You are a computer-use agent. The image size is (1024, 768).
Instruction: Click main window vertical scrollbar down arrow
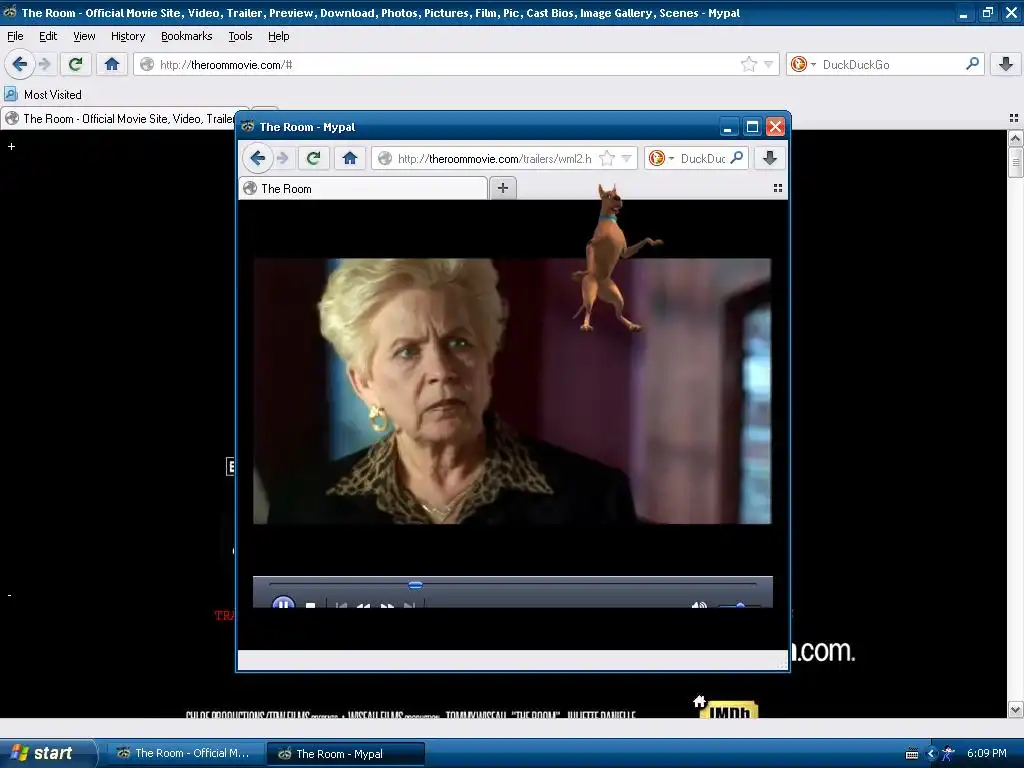point(1015,709)
